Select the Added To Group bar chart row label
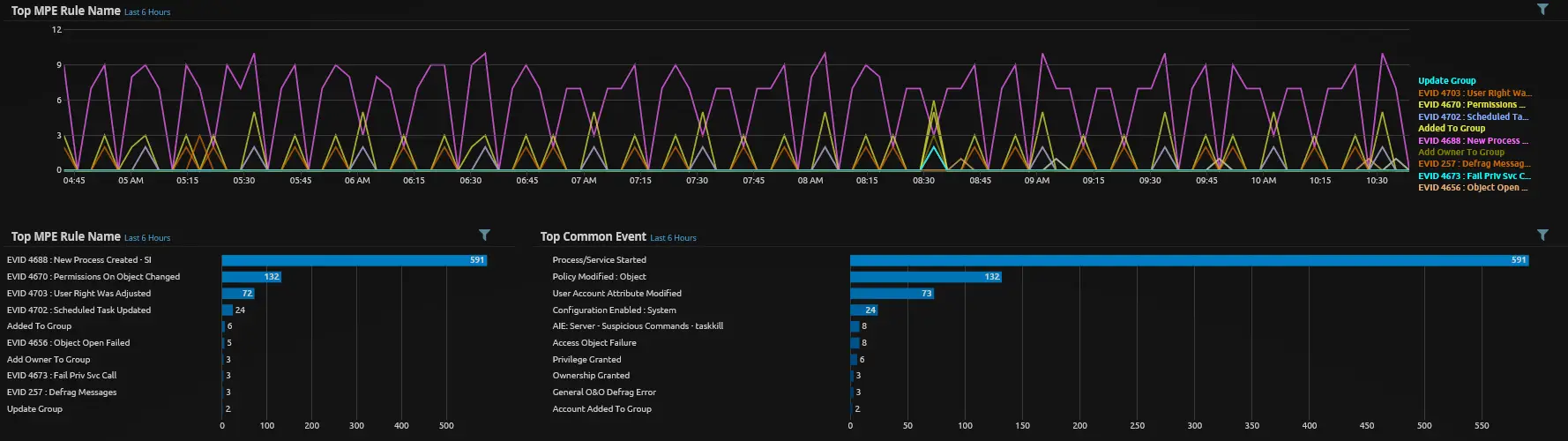The width and height of the screenshot is (1568, 441). 39,326
